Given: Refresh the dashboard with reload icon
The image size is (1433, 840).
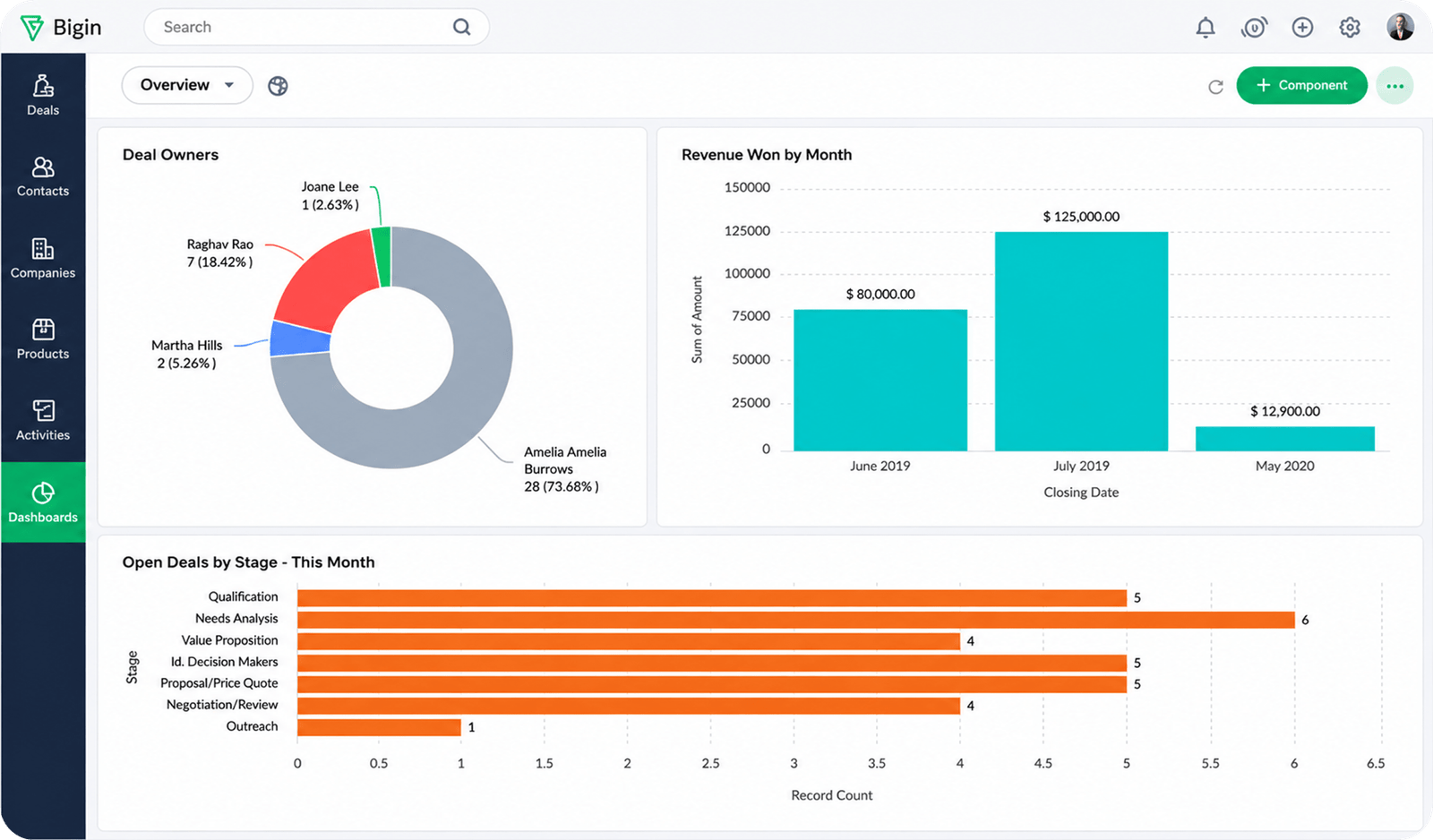Looking at the screenshot, I should [1215, 87].
